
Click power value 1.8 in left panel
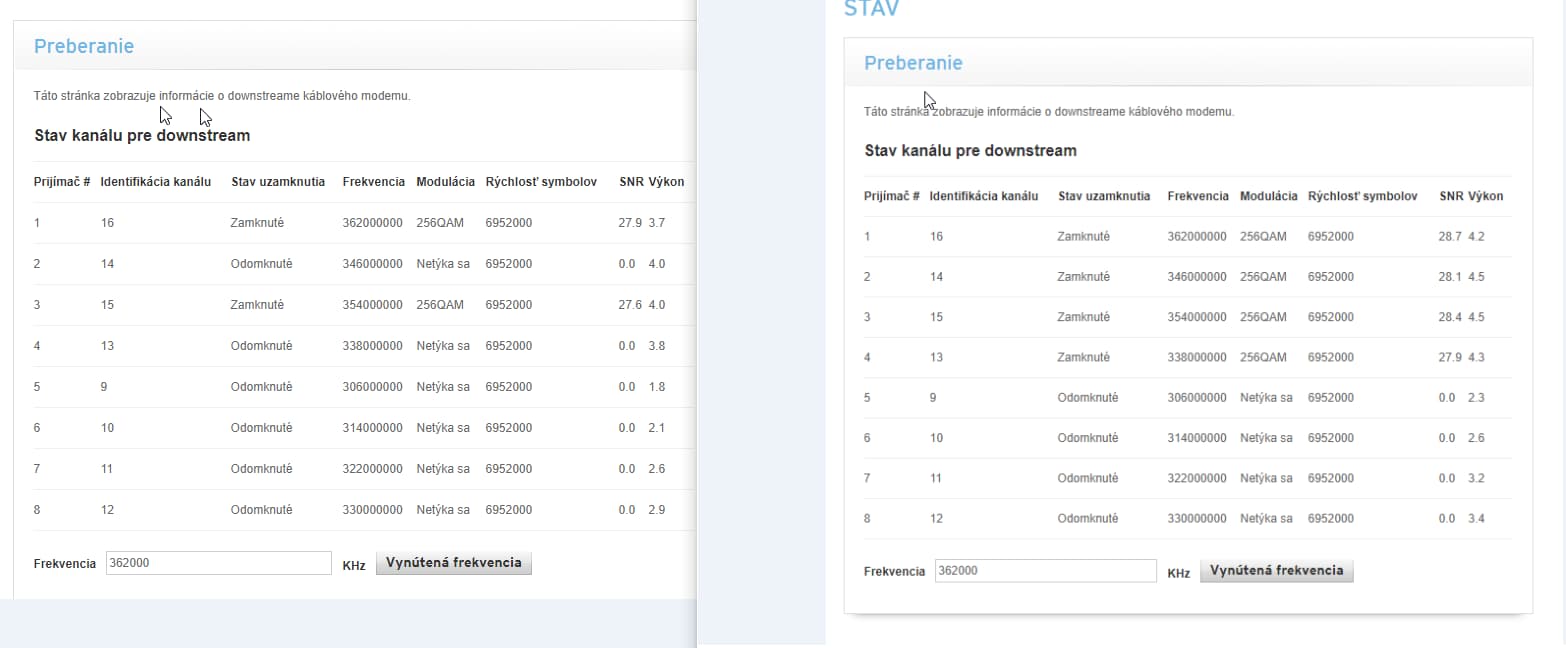(656, 387)
